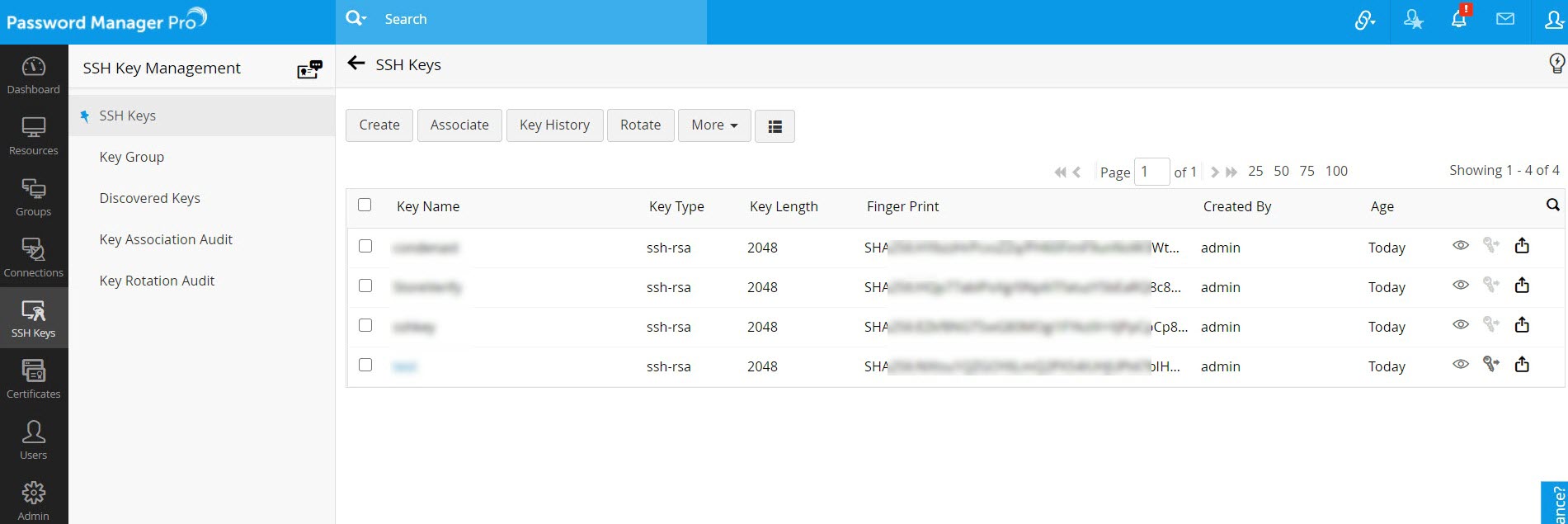Viewport: 1568px width, 524px height.
Task: Click the search magnifier dropdown in top bar
Action: pos(356,18)
